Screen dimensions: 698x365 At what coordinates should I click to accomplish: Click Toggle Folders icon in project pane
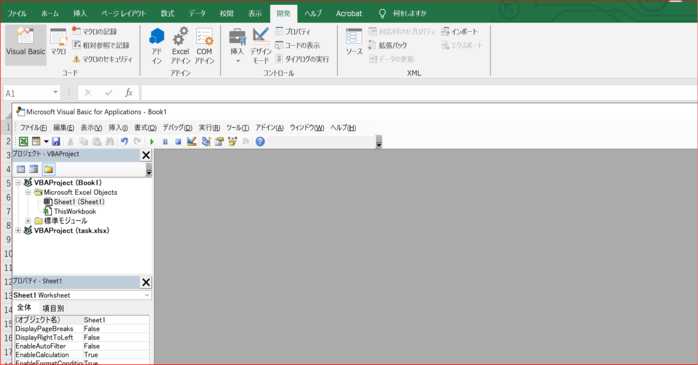[x=48, y=169]
